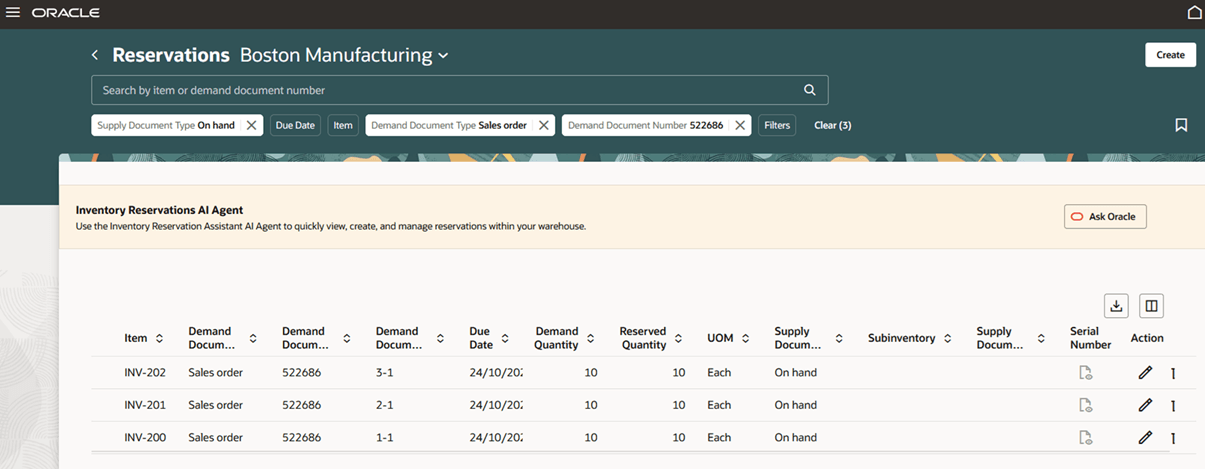Screen dimensions: 1205x469
Task: Select the INV-200 item cell
Action: (x=145, y=437)
